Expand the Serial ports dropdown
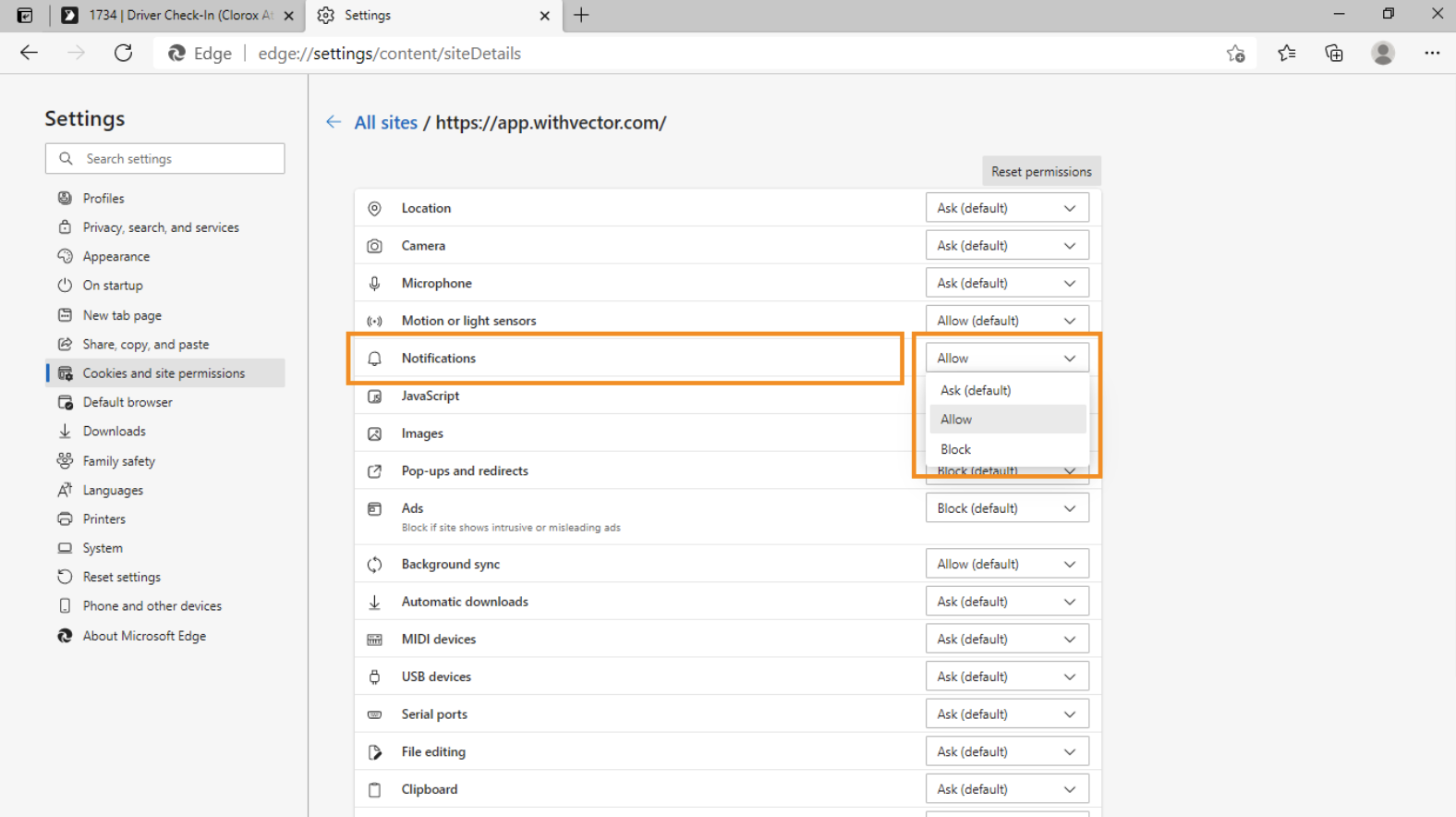This screenshot has height=817, width=1456. coord(1007,714)
